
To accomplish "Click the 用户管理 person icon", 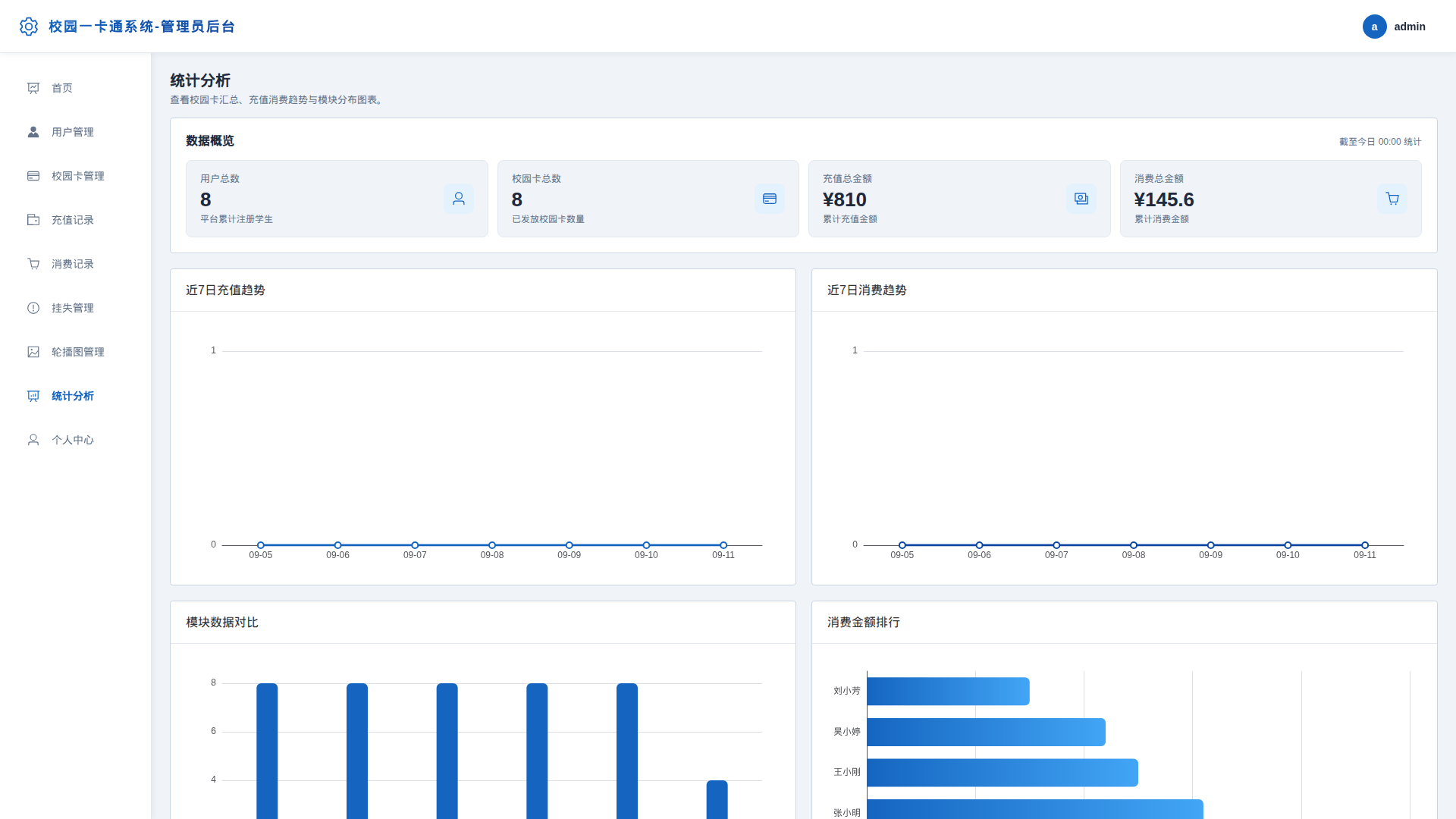I will (33, 132).
